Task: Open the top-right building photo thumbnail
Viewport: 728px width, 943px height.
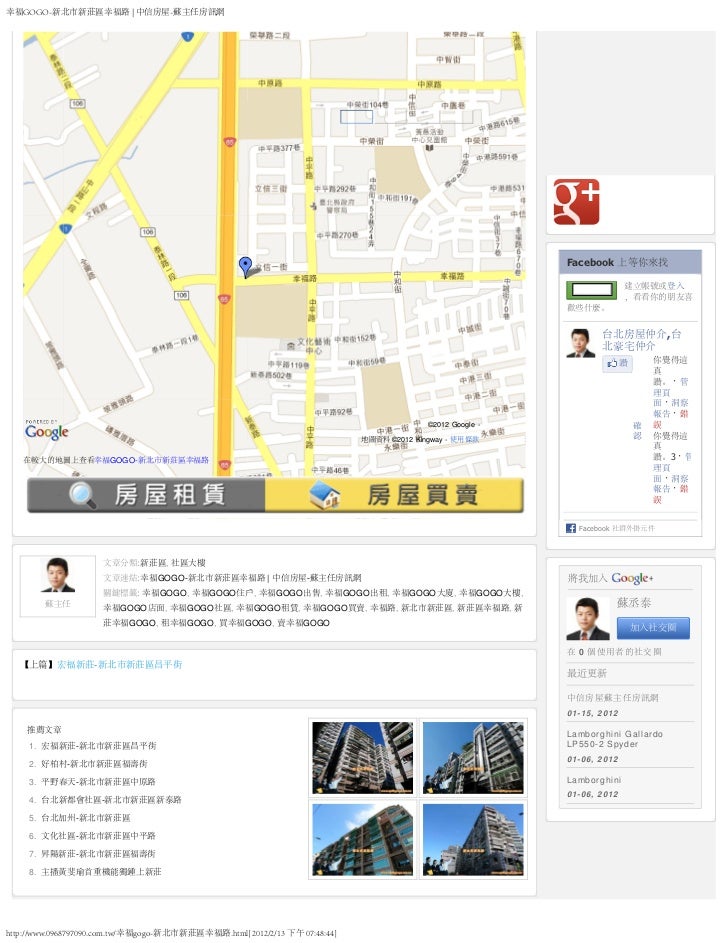Action: click(473, 758)
